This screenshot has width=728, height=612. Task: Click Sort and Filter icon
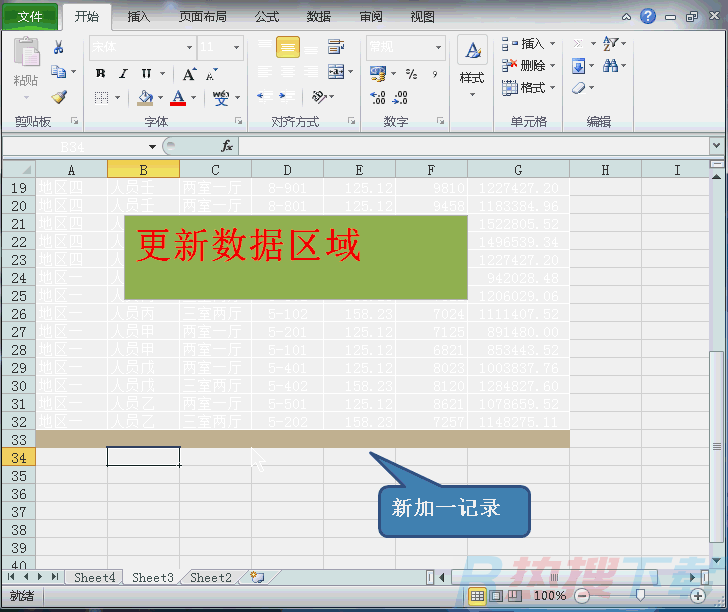[611, 43]
